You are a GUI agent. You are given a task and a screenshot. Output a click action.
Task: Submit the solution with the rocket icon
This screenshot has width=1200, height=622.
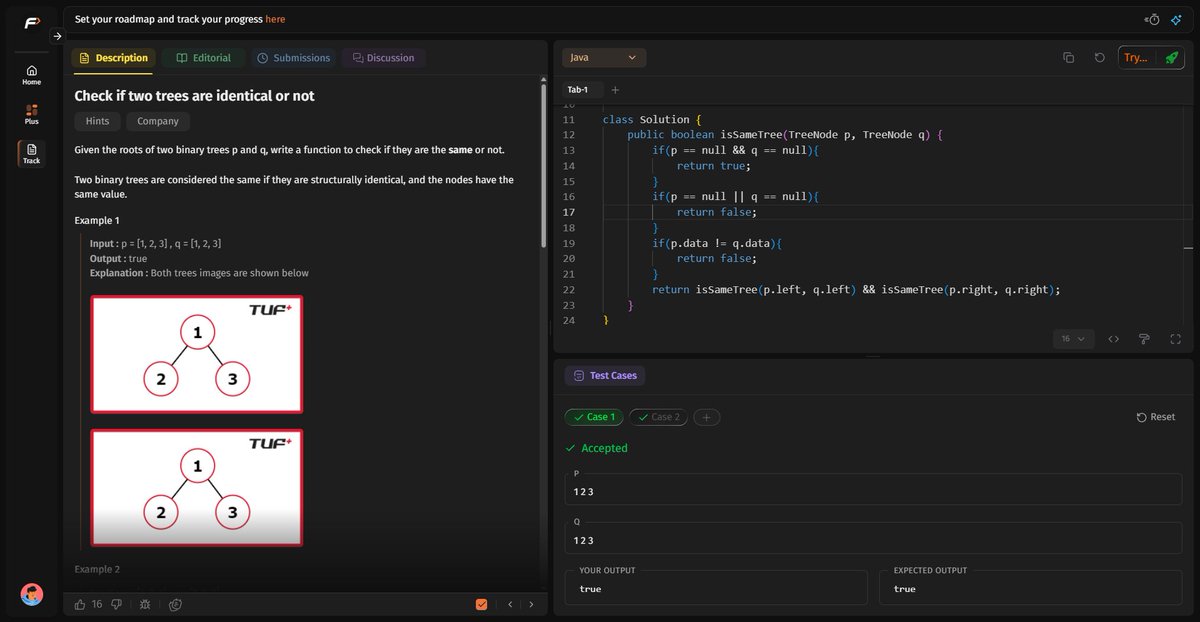1171,58
